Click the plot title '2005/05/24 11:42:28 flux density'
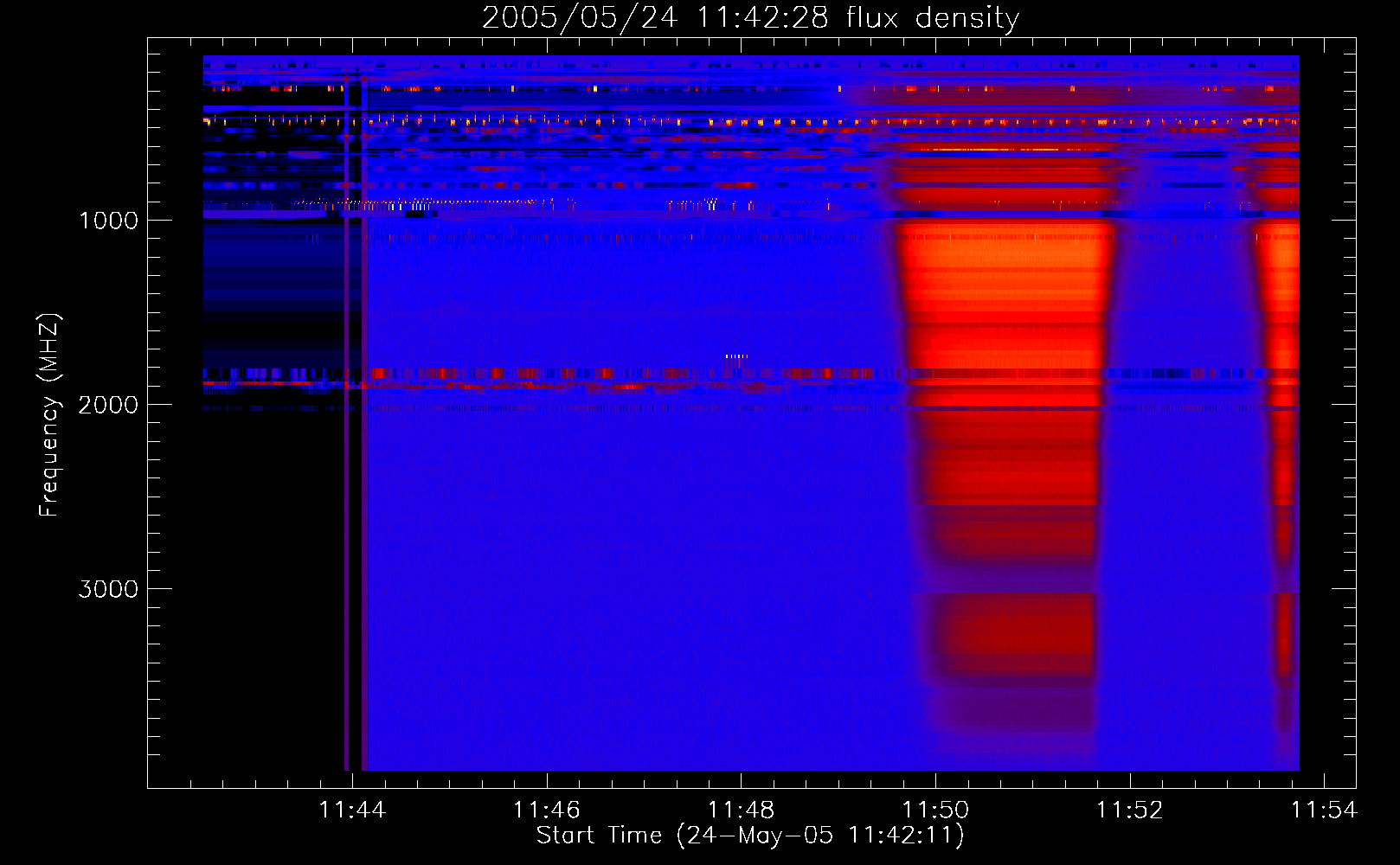 click(x=750, y=18)
